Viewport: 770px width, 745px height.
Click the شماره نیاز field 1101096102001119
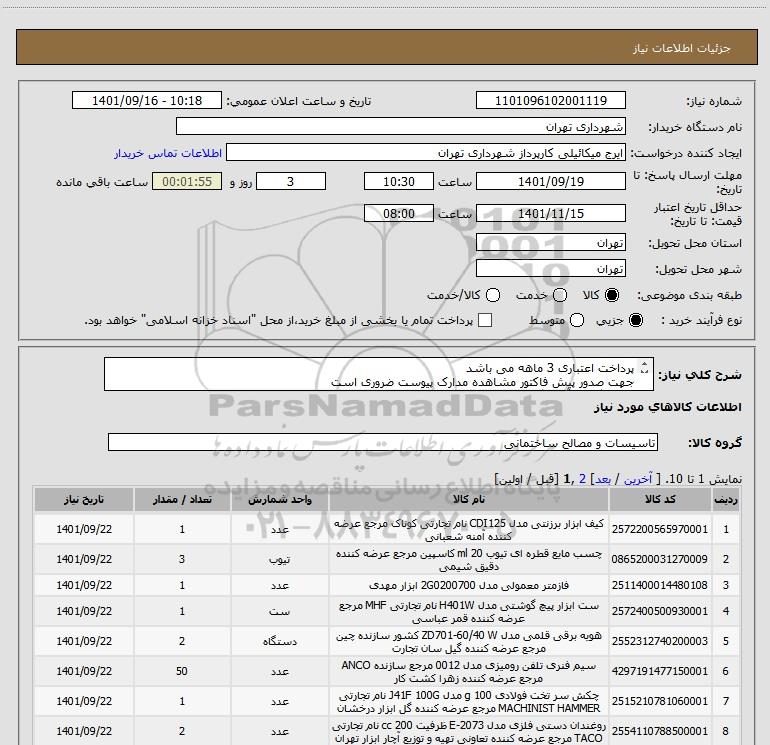[550, 100]
